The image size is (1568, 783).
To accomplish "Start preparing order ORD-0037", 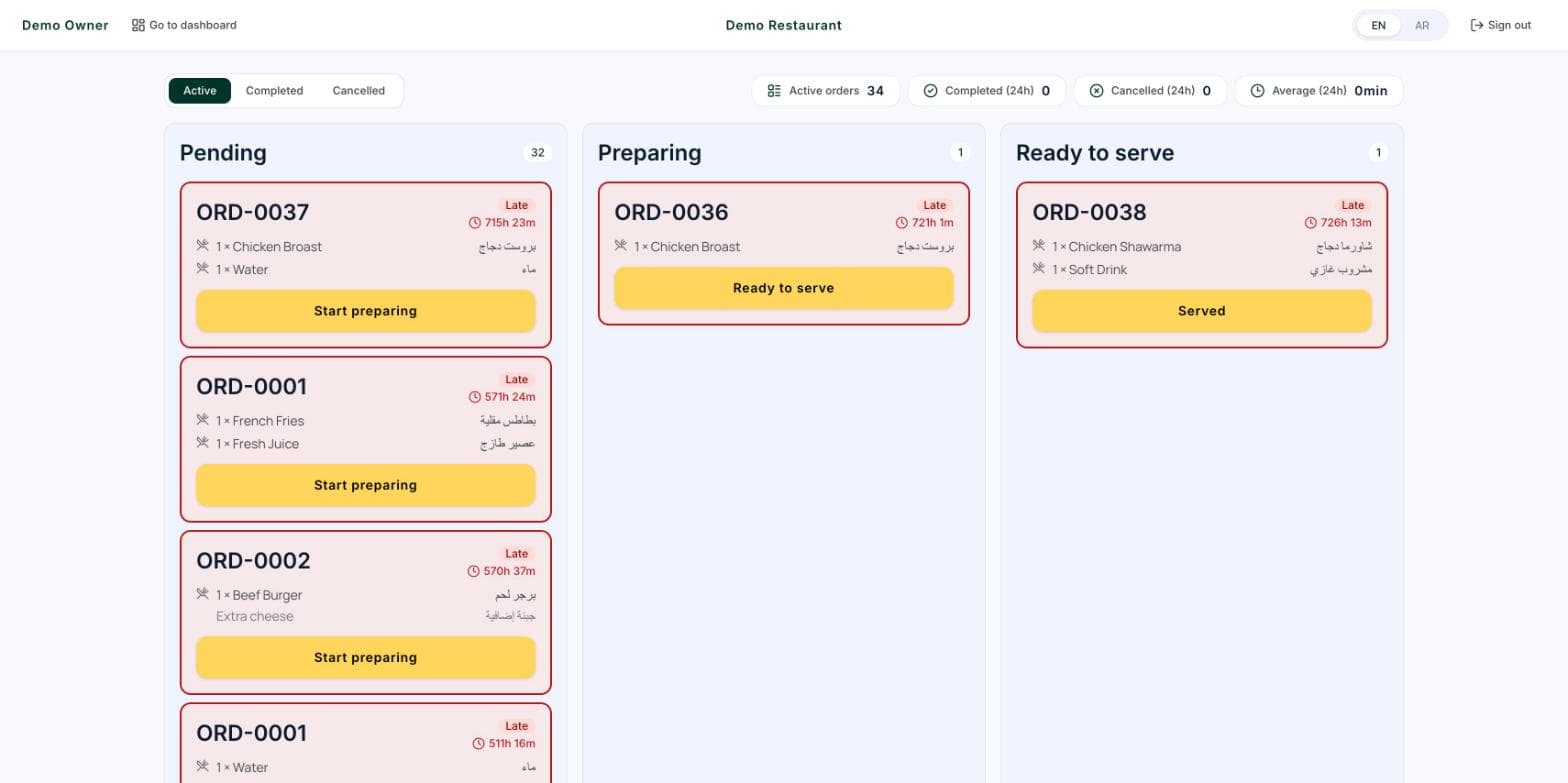I will [366, 311].
